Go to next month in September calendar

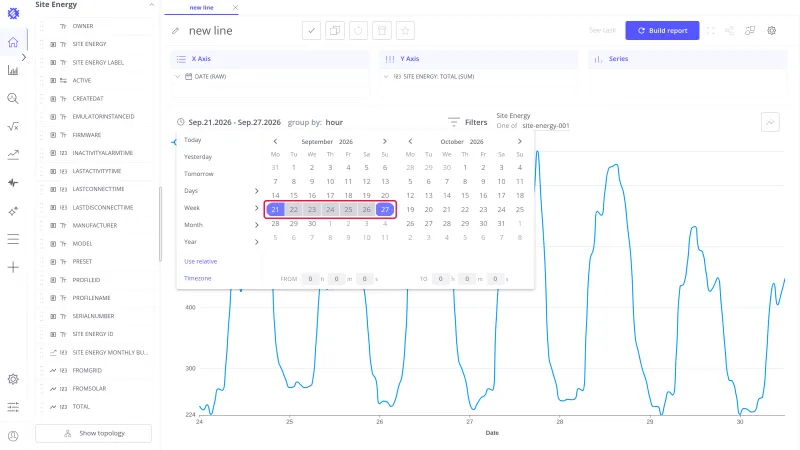[385, 141]
